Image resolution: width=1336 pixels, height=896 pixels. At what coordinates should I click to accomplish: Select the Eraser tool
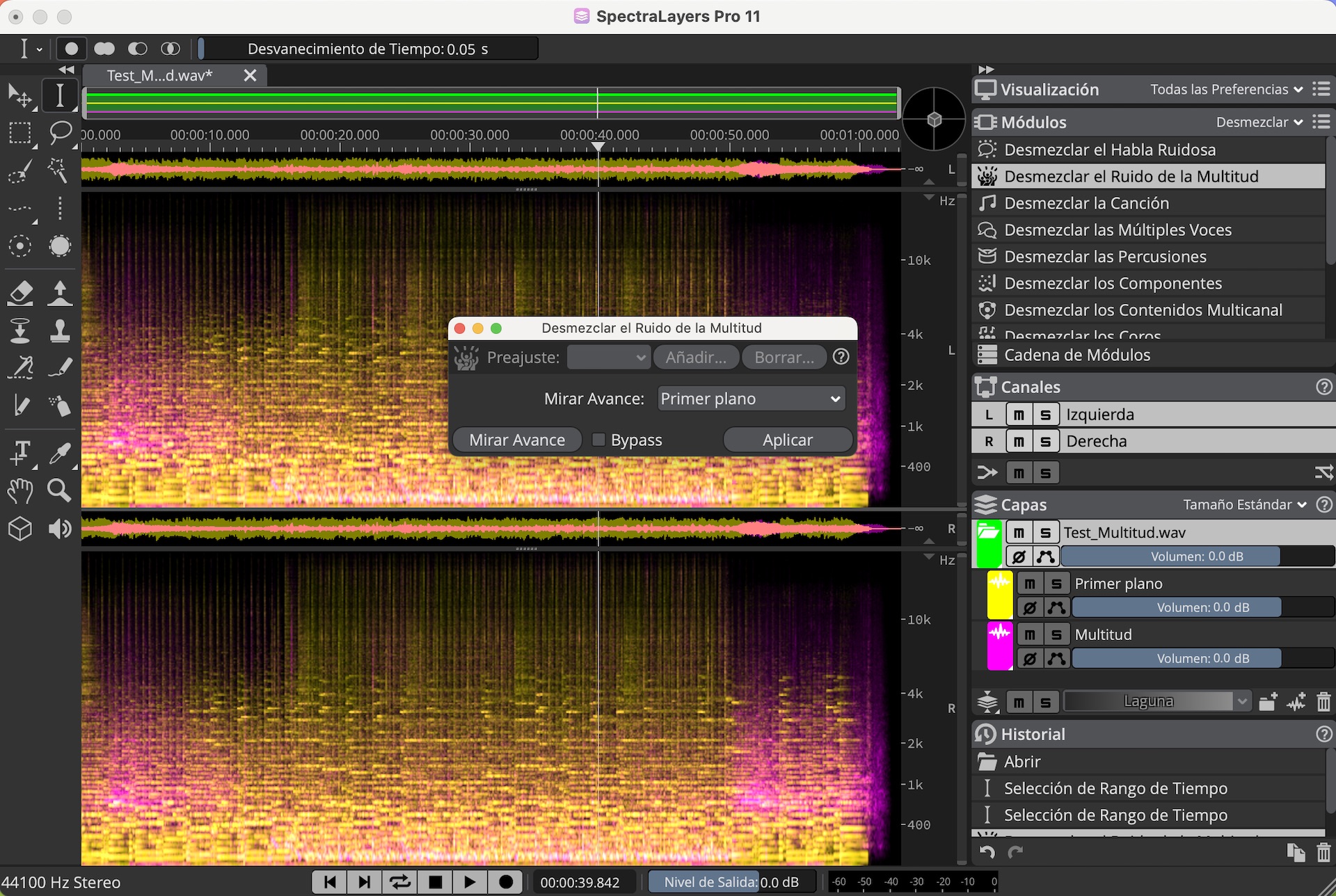[20, 294]
